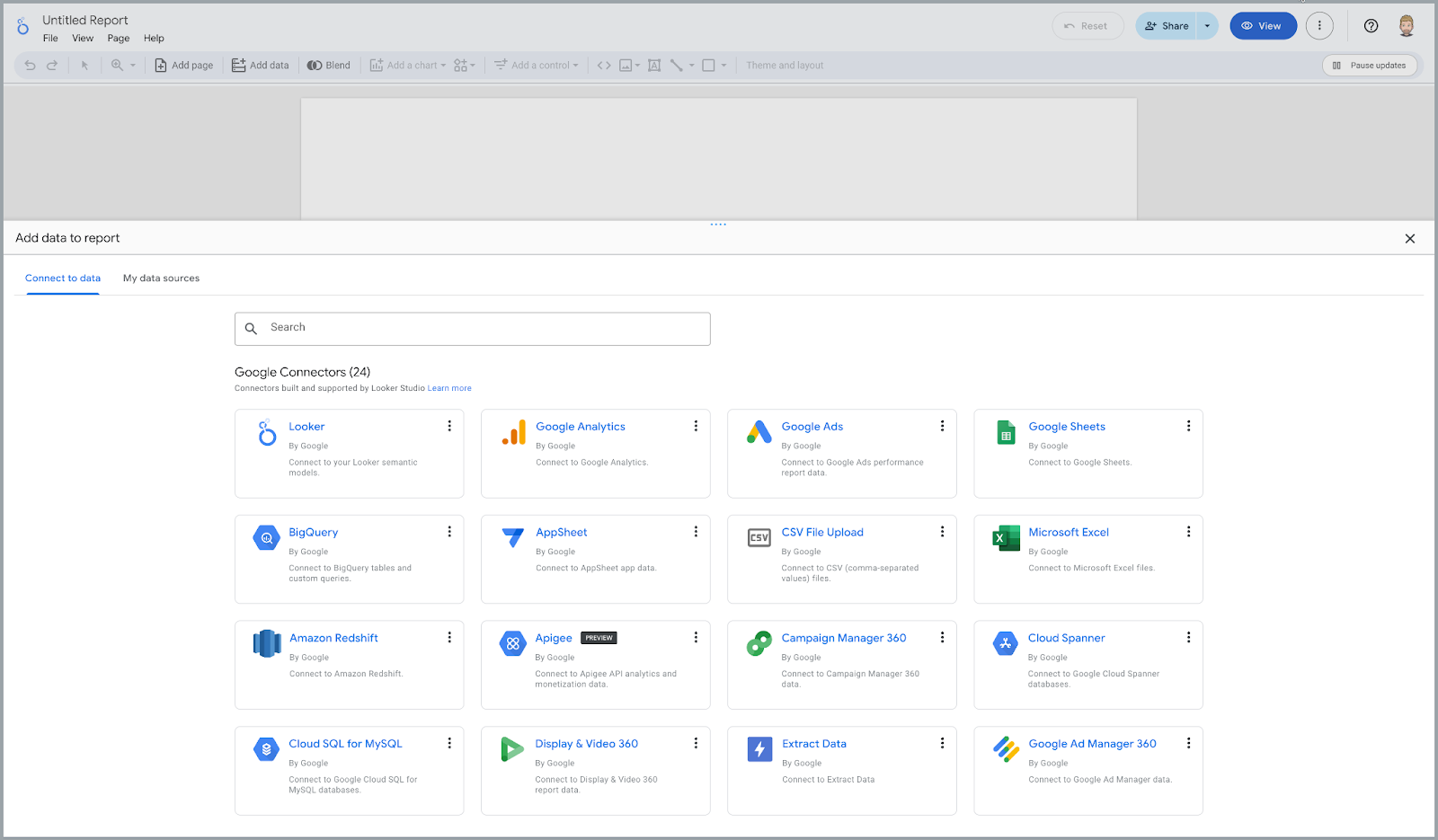Expand community visualizations dropdown arrow
Viewport: 1438px width, 840px height.
473,66
